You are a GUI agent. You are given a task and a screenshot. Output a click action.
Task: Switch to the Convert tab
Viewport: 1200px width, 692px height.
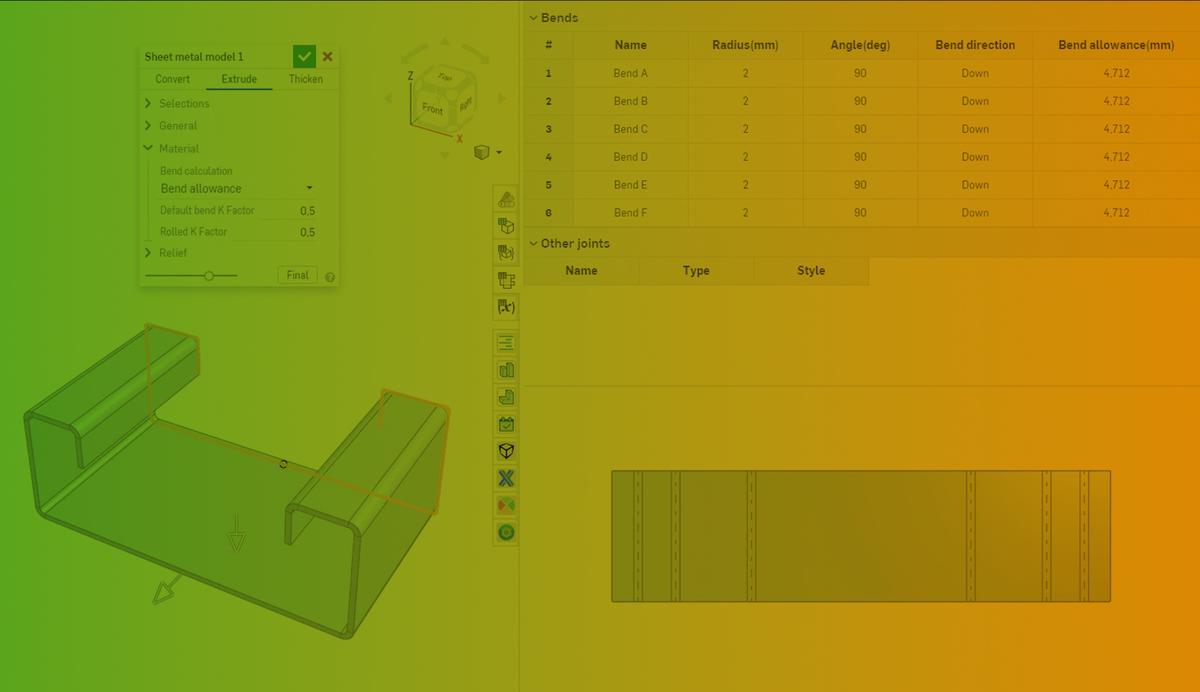[x=171, y=79]
